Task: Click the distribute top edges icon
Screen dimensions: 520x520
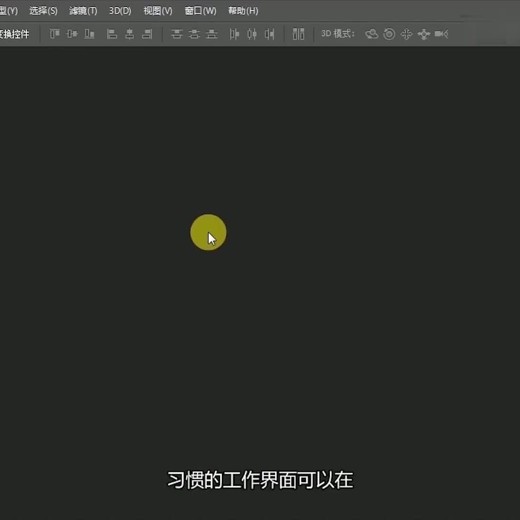Action: [x=177, y=34]
